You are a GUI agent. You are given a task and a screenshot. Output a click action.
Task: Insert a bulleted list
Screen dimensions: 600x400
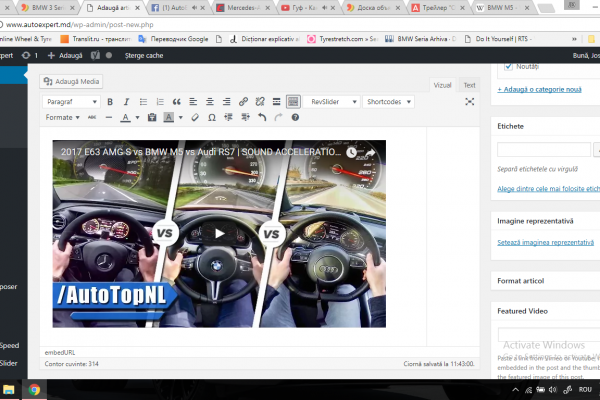pos(143,102)
